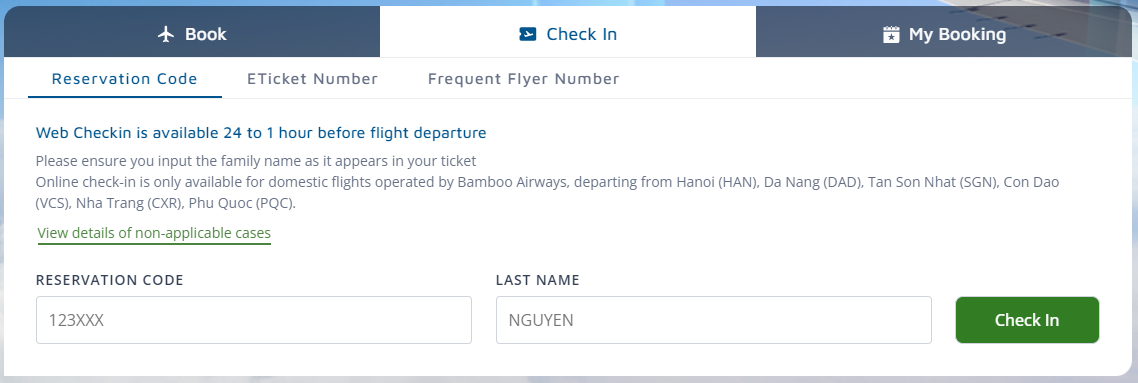Focus the Last Name field showing NGUYEN

click(713, 320)
